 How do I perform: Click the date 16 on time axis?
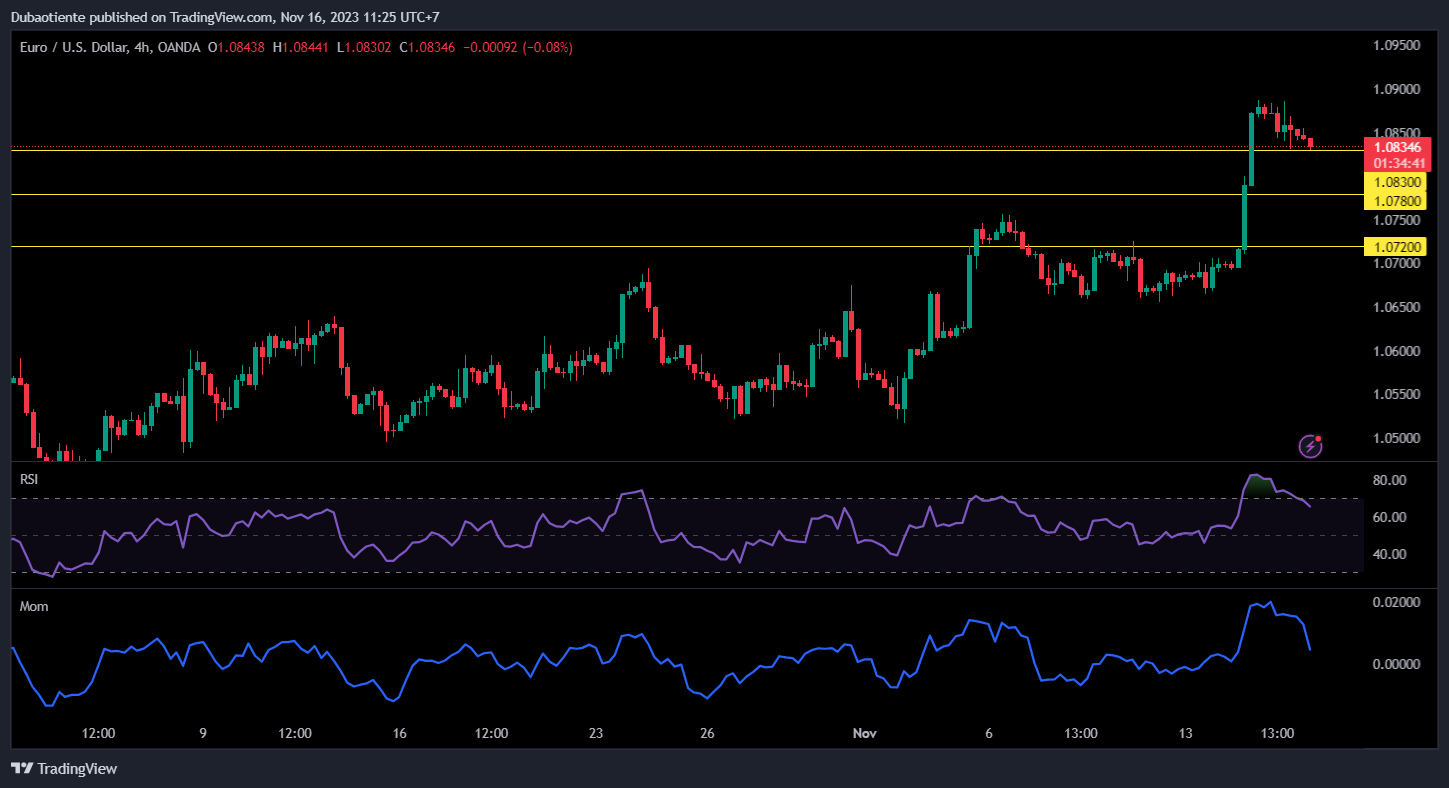coord(400,734)
